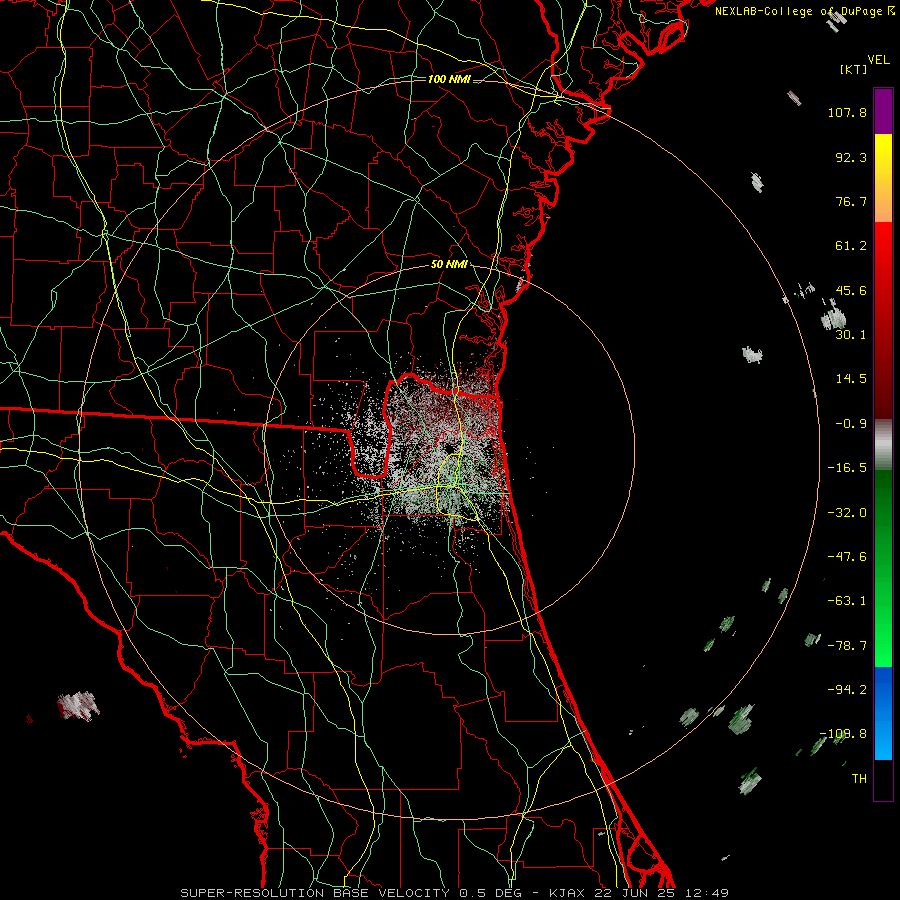Click the 76.7 velocity scale value
900x900 pixels.
point(851,201)
